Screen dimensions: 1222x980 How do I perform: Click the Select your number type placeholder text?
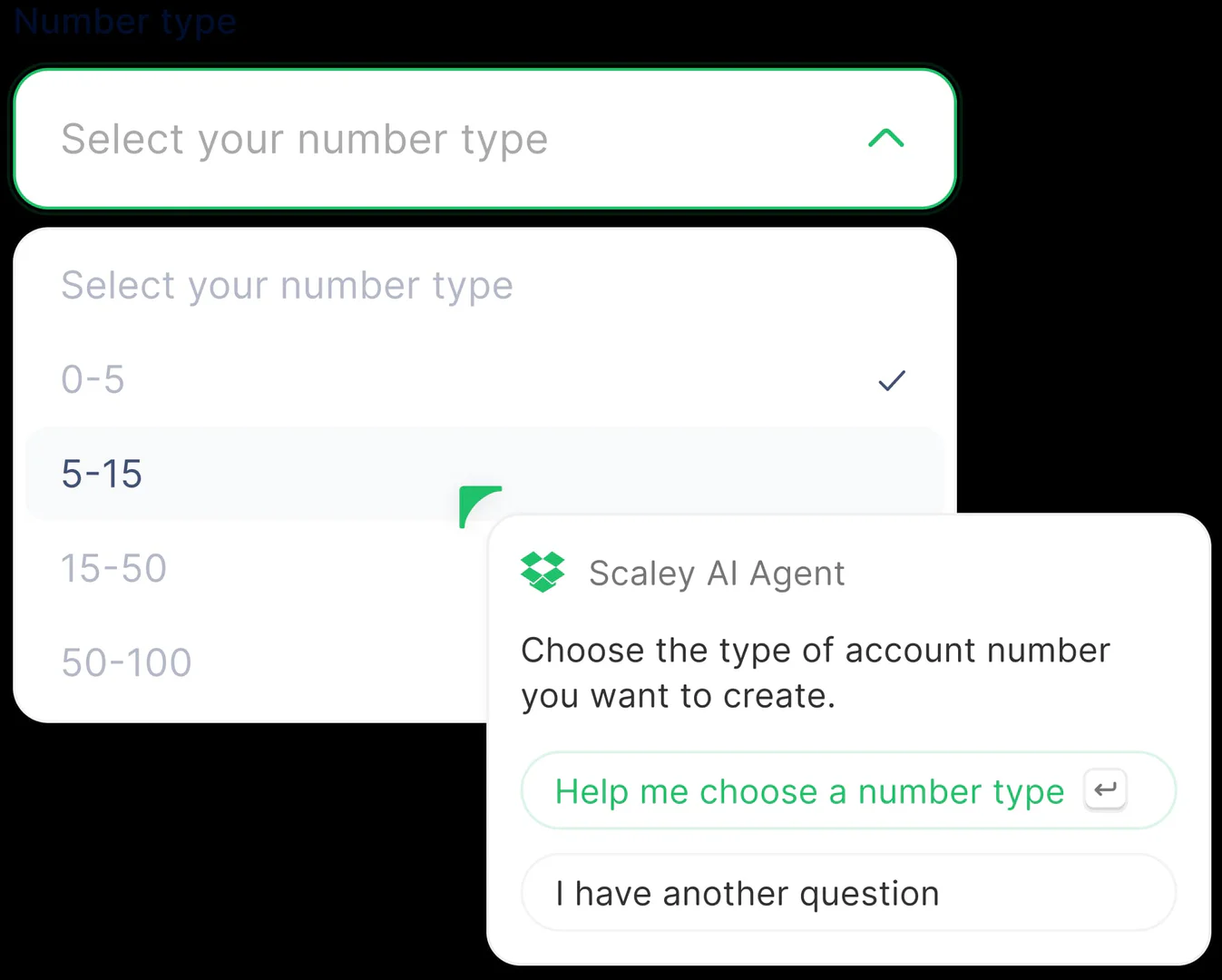point(305,138)
